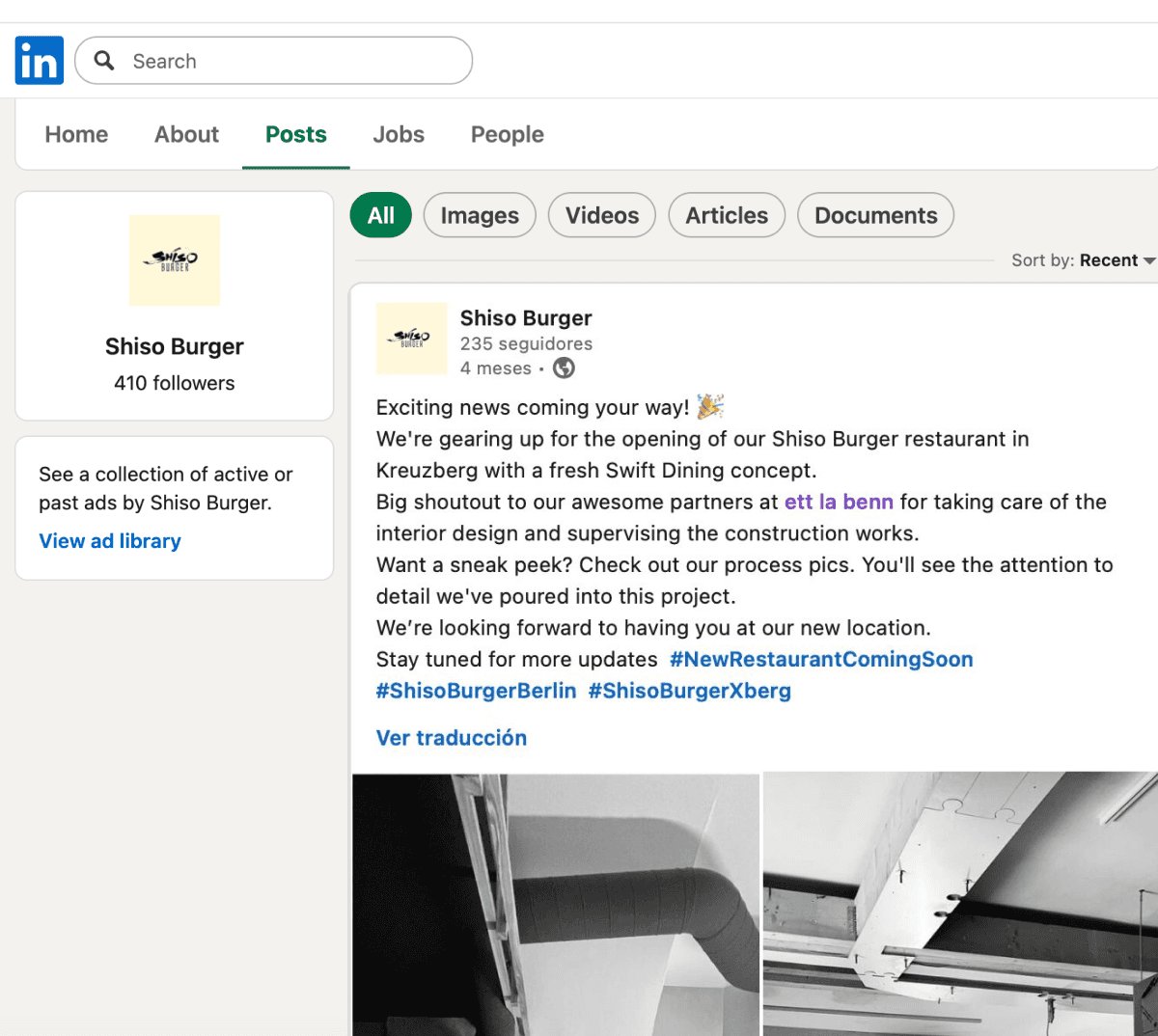Image resolution: width=1158 pixels, height=1036 pixels.
Task: Click the 410 followers text
Action: click(x=175, y=383)
